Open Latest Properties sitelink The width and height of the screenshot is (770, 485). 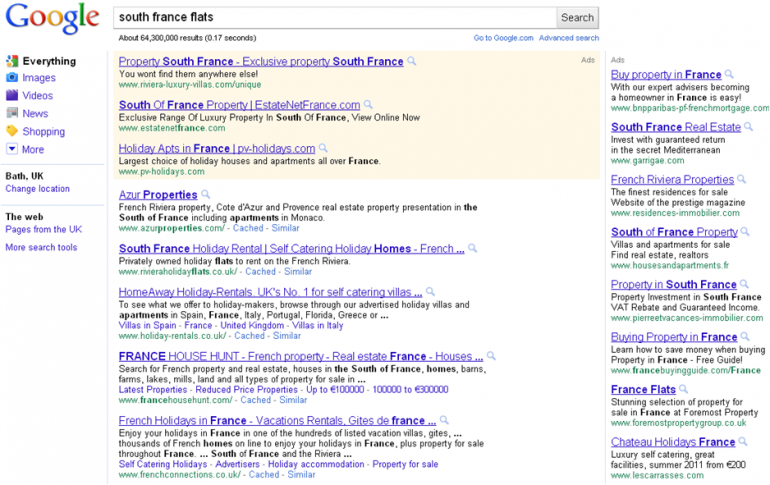click(x=153, y=390)
